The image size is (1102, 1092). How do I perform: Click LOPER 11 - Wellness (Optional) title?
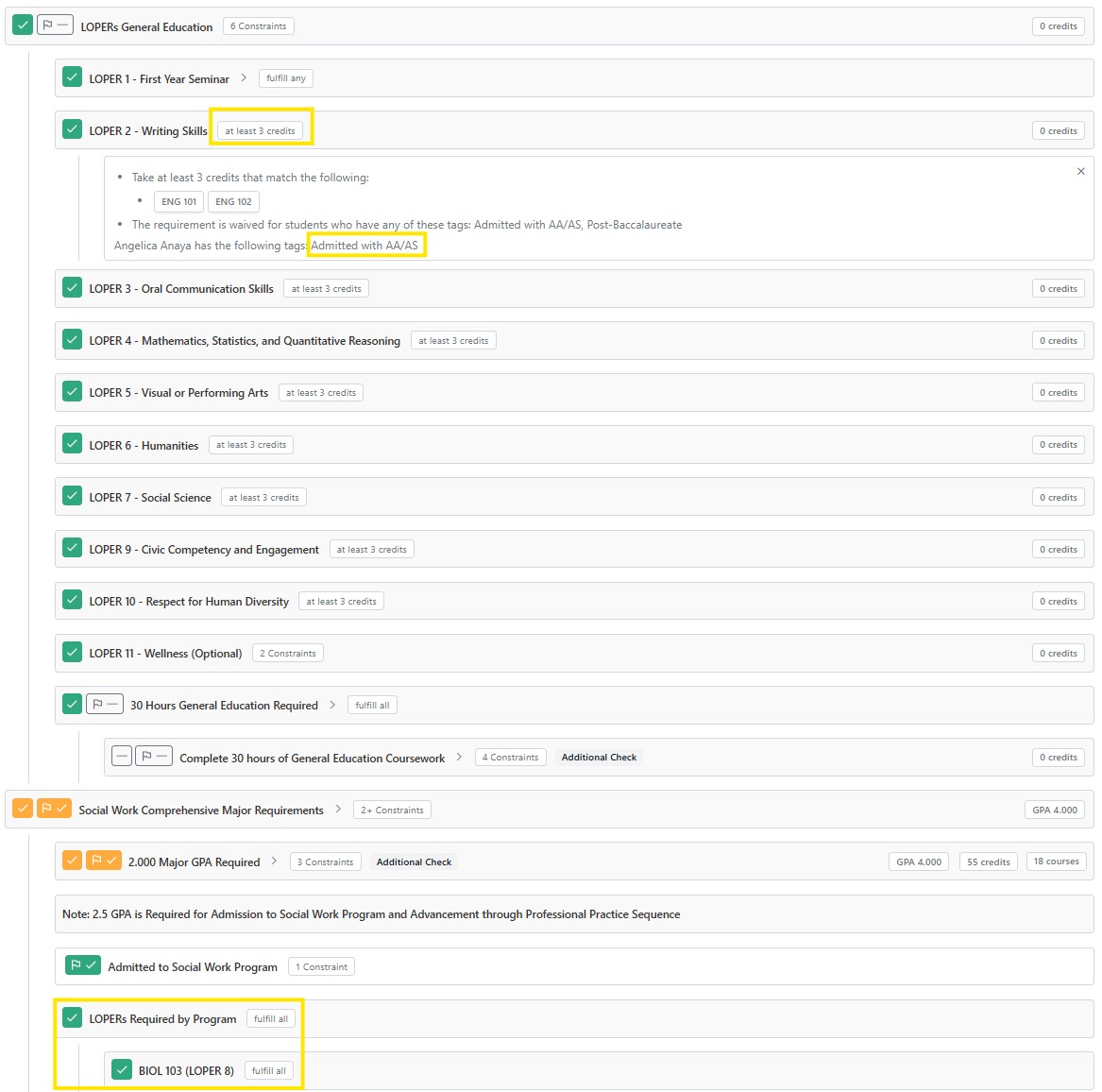tap(165, 654)
